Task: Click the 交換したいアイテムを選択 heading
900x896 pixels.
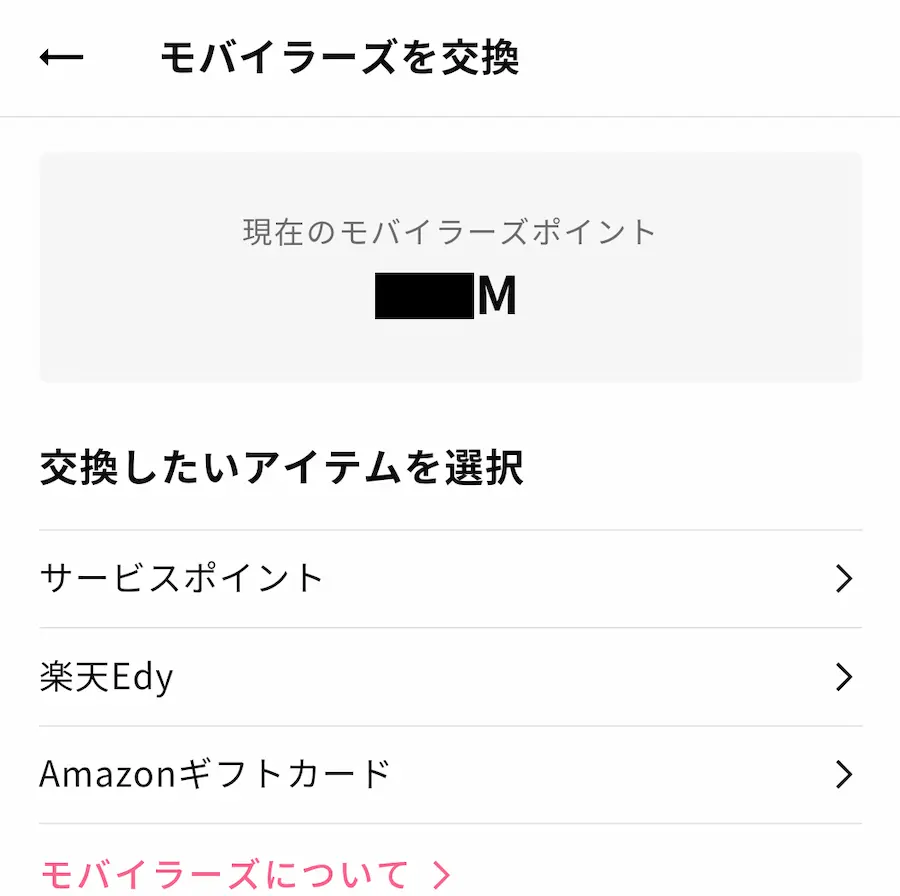Action: click(x=281, y=468)
